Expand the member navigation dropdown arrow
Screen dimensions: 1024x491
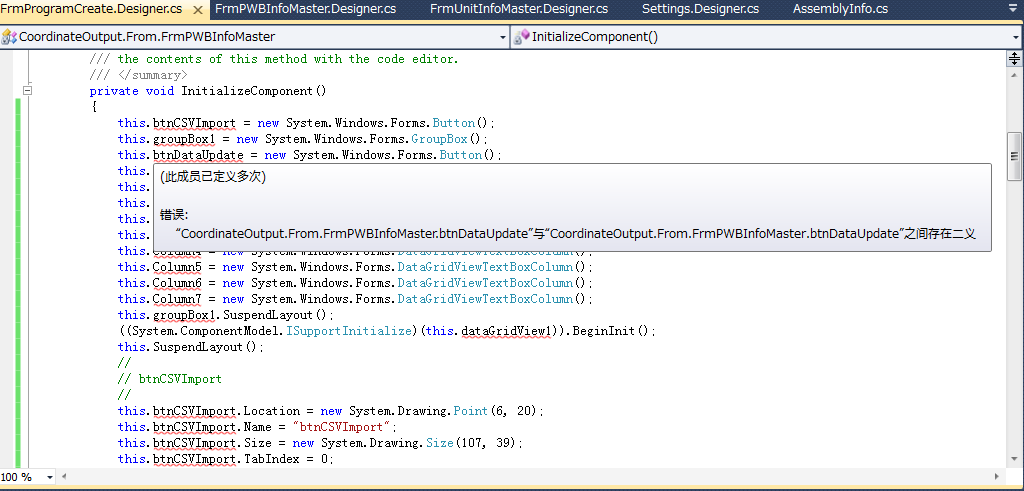point(1016,37)
